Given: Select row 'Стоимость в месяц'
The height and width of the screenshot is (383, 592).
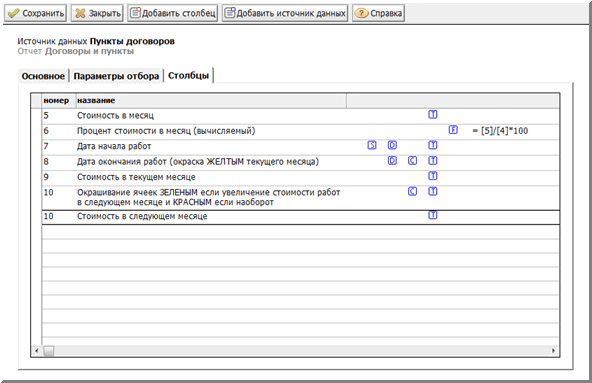Looking at the screenshot, I should pyautogui.click(x=301, y=116).
